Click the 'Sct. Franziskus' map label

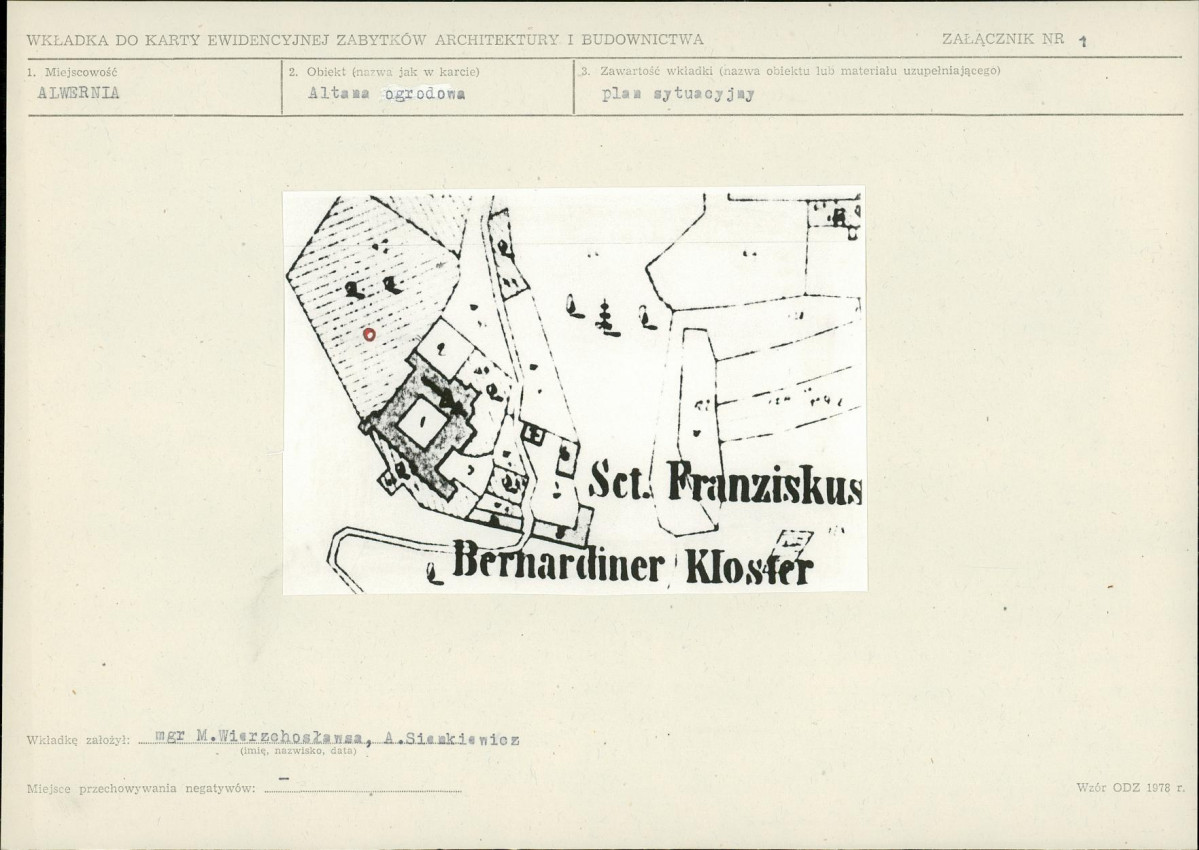point(726,482)
